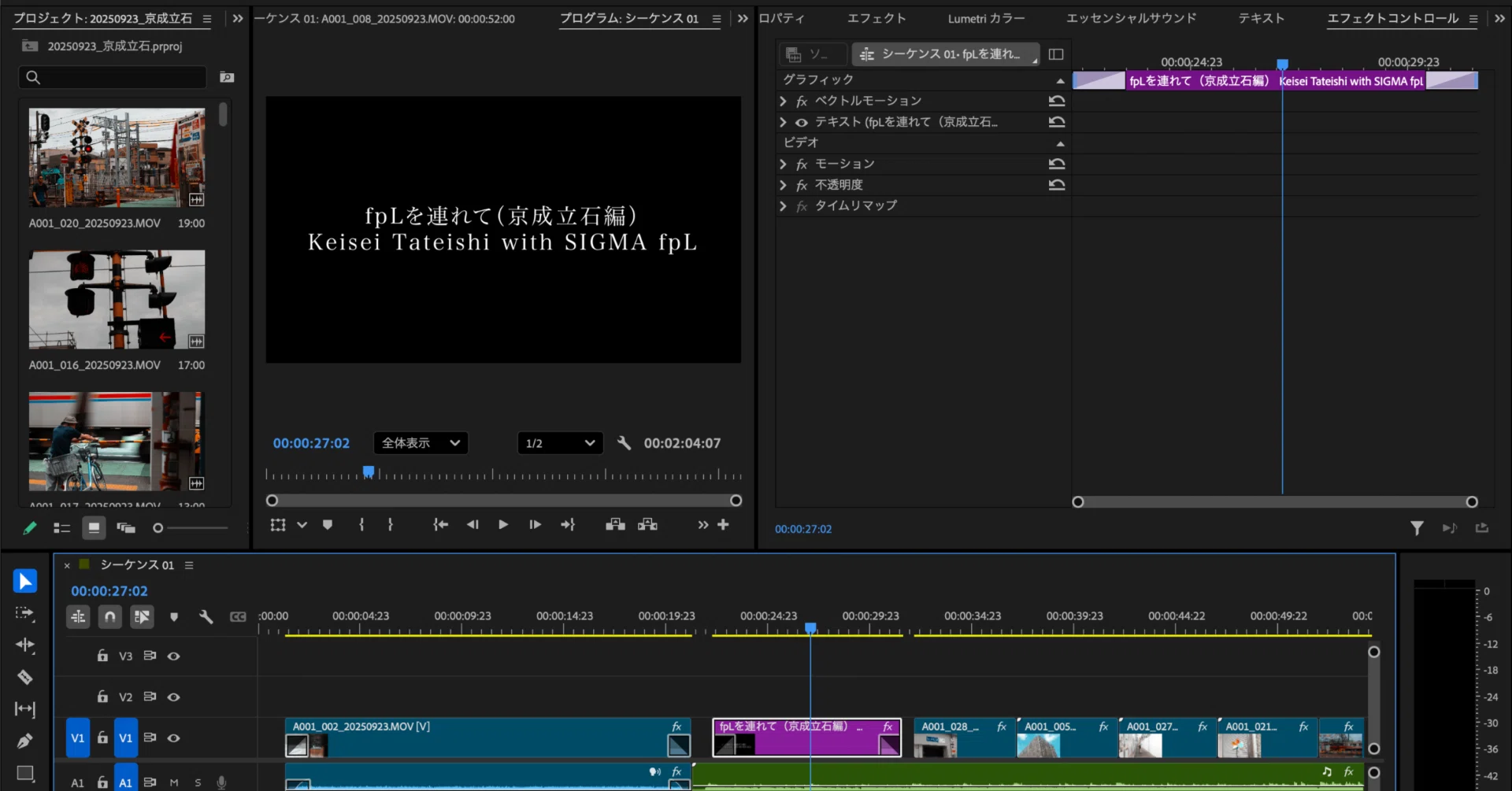
Task: Click the program monitor playhead marker
Action: pos(369,471)
